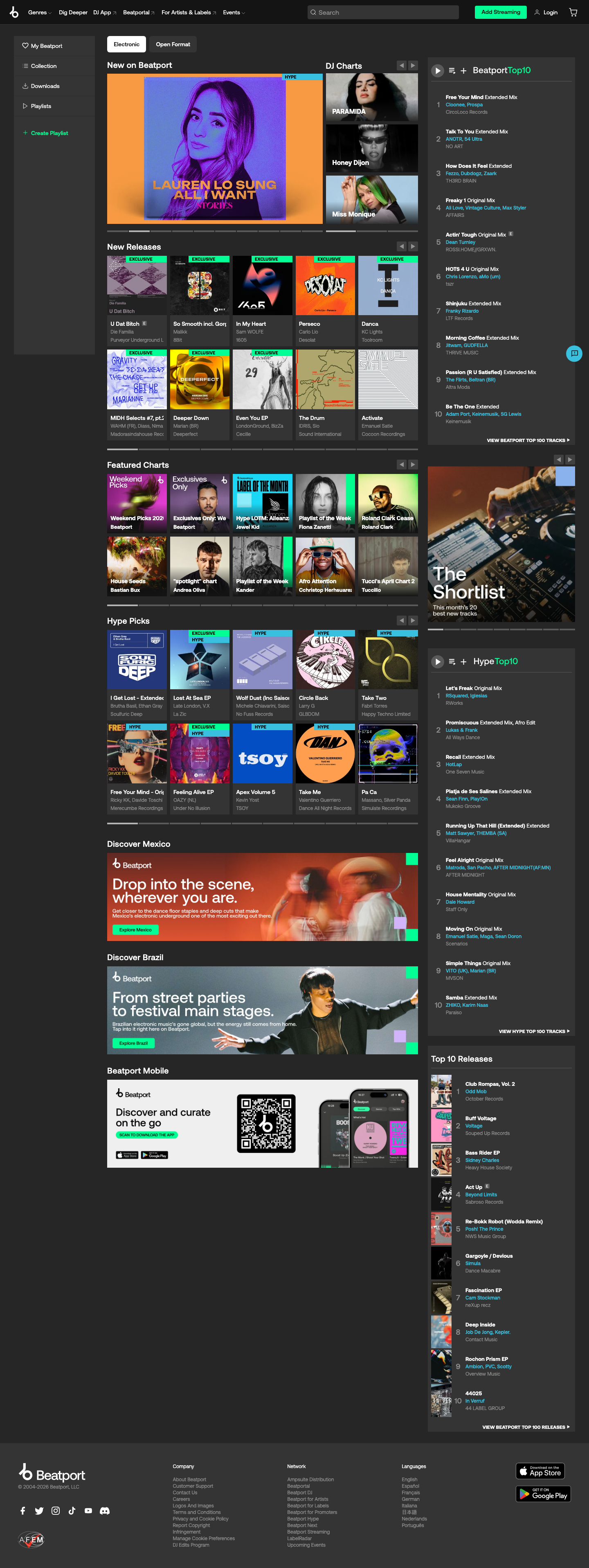Click Download on the App Store badge in footer
Image resolution: width=589 pixels, height=1568 pixels.
click(x=540, y=1471)
